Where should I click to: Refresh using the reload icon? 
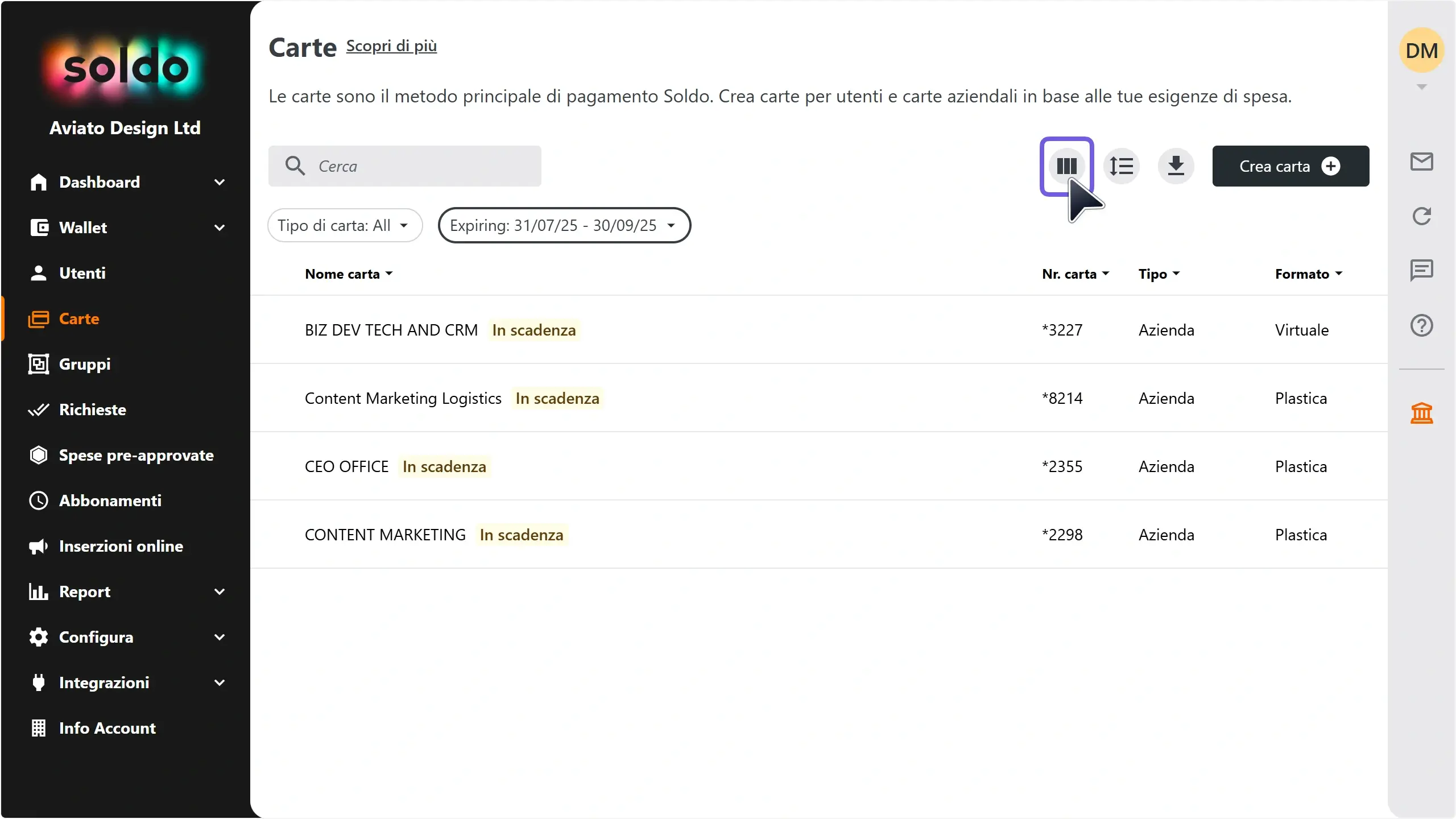pyautogui.click(x=1421, y=216)
